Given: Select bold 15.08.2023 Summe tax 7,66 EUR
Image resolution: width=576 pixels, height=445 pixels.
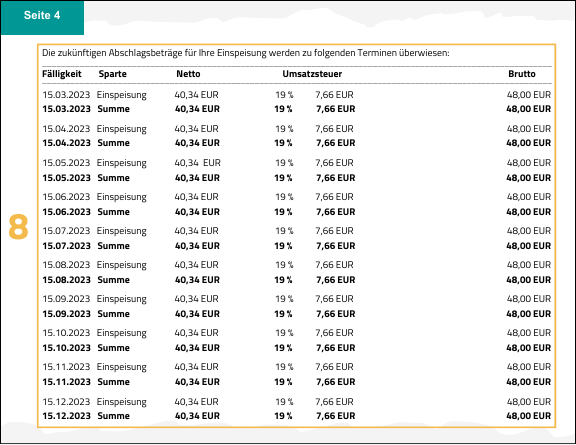Looking at the screenshot, I should click(335, 280).
